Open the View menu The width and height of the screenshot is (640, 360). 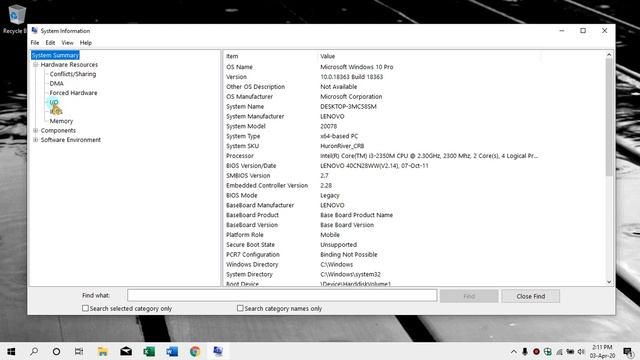[67, 42]
